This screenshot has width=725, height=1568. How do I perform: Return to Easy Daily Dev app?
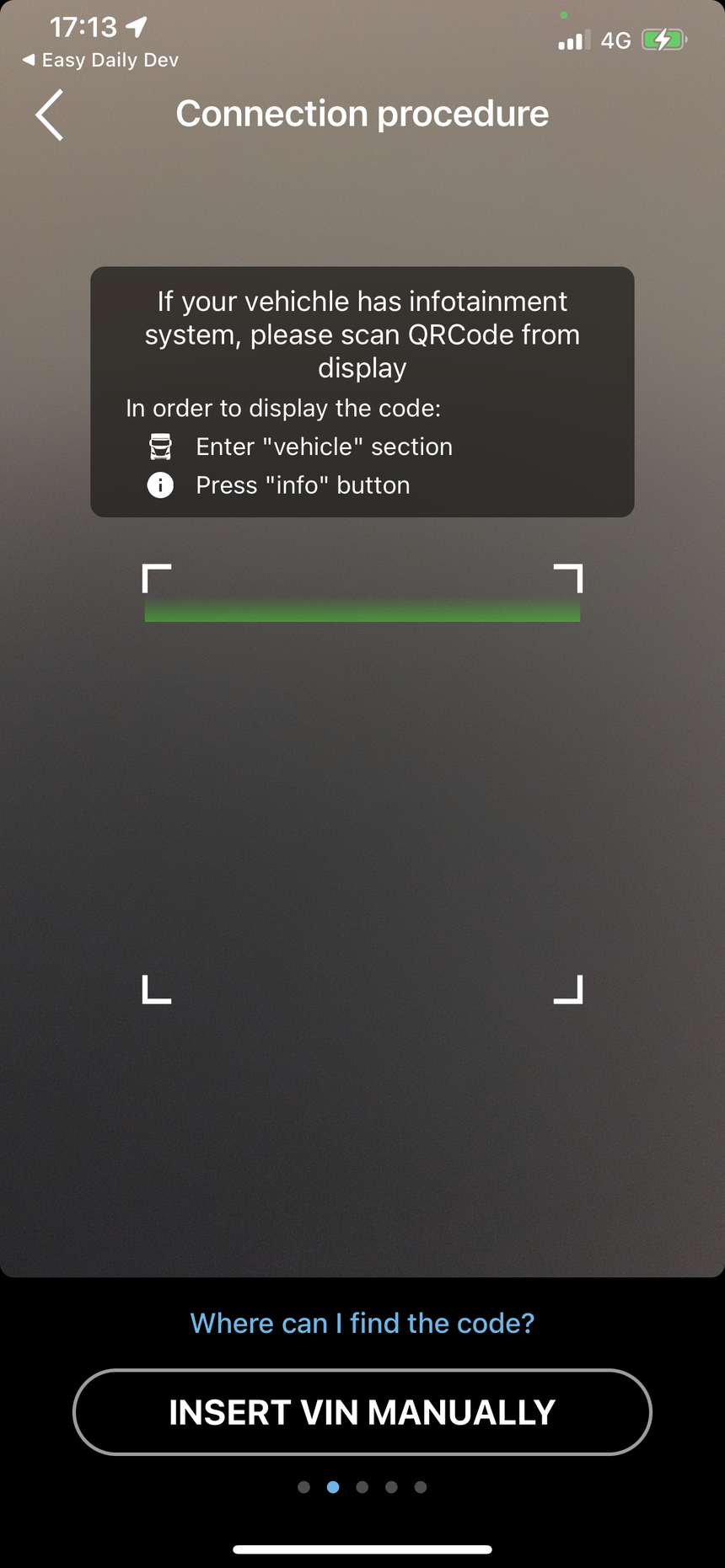click(x=100, y=60)
